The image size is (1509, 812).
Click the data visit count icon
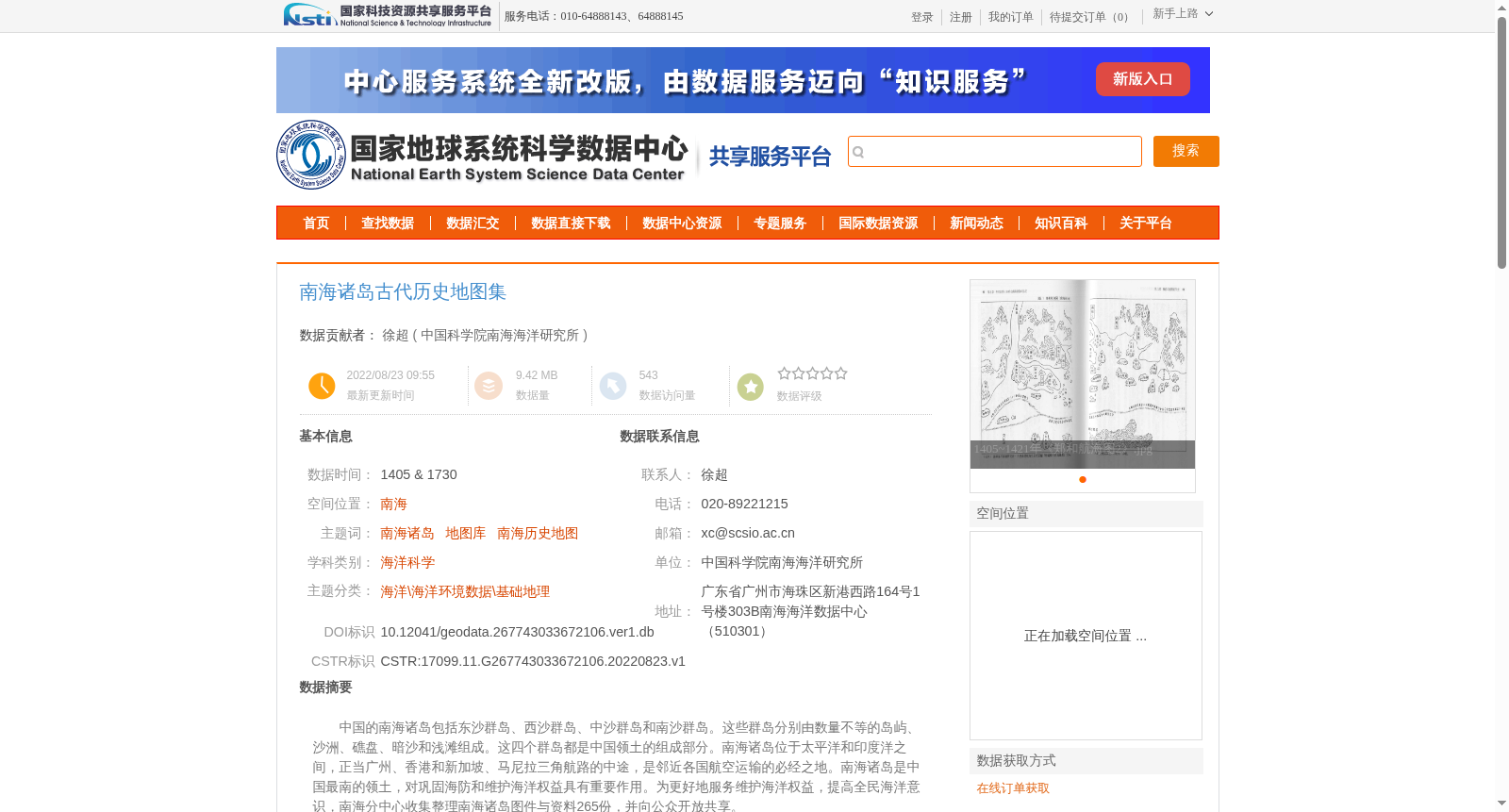613,386
